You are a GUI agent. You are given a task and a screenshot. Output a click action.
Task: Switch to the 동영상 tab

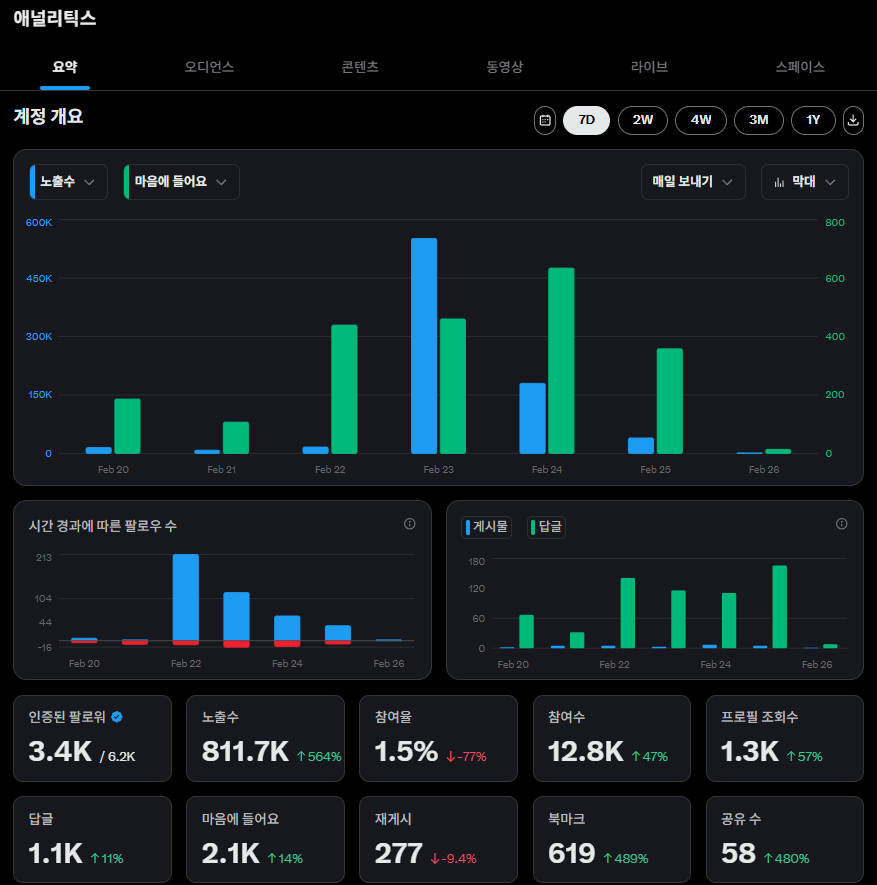click(x=505, y=67)
